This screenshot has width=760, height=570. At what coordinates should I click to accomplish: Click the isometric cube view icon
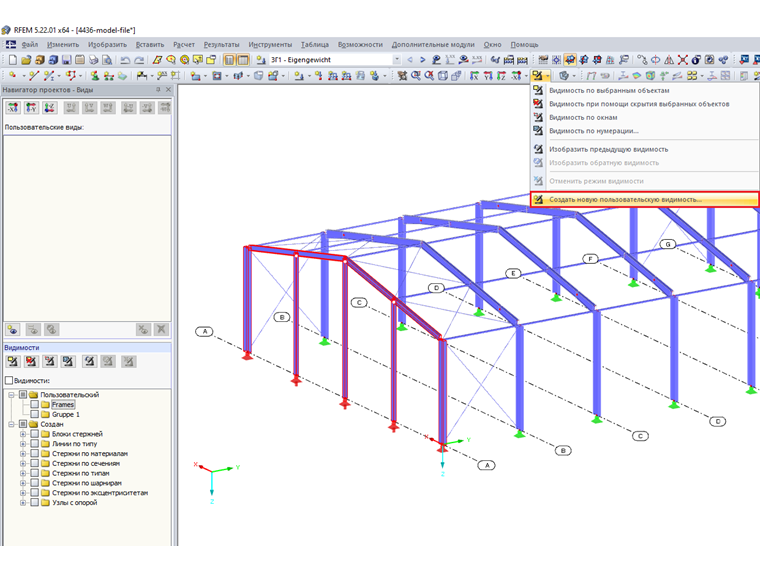(443, 76)
